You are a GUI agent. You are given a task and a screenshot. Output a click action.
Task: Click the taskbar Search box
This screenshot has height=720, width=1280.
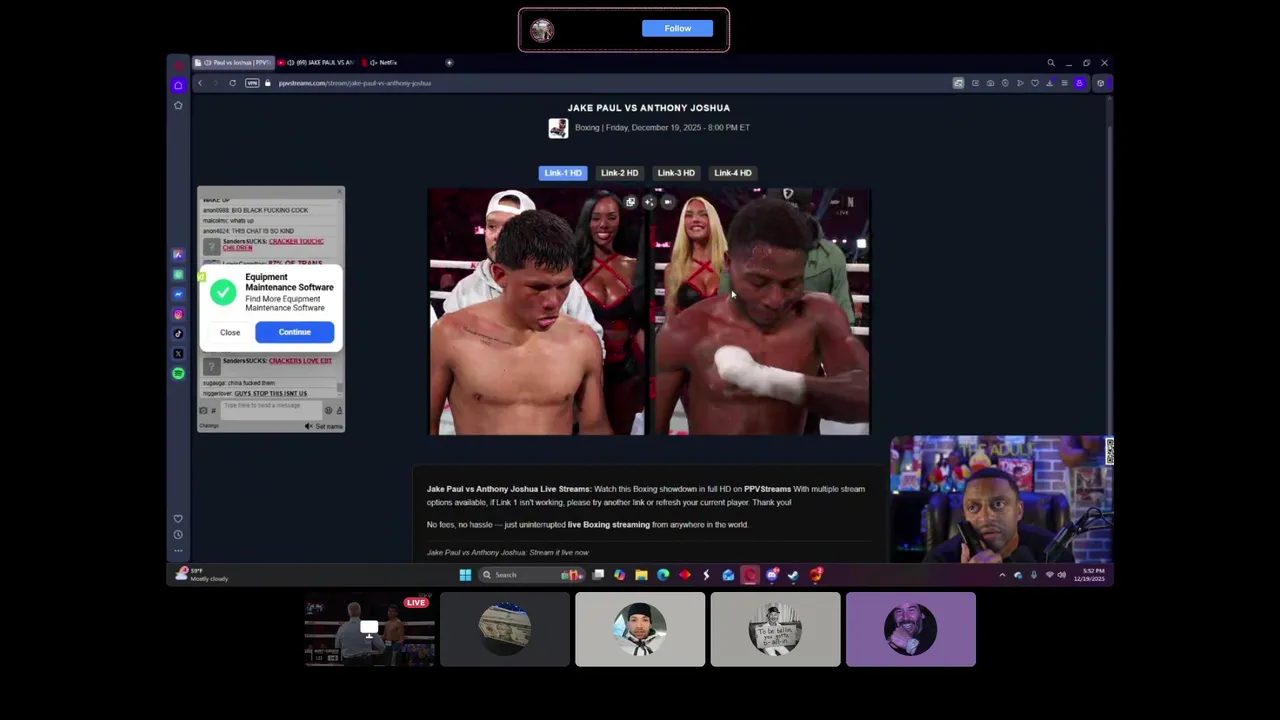coord(532,575)
